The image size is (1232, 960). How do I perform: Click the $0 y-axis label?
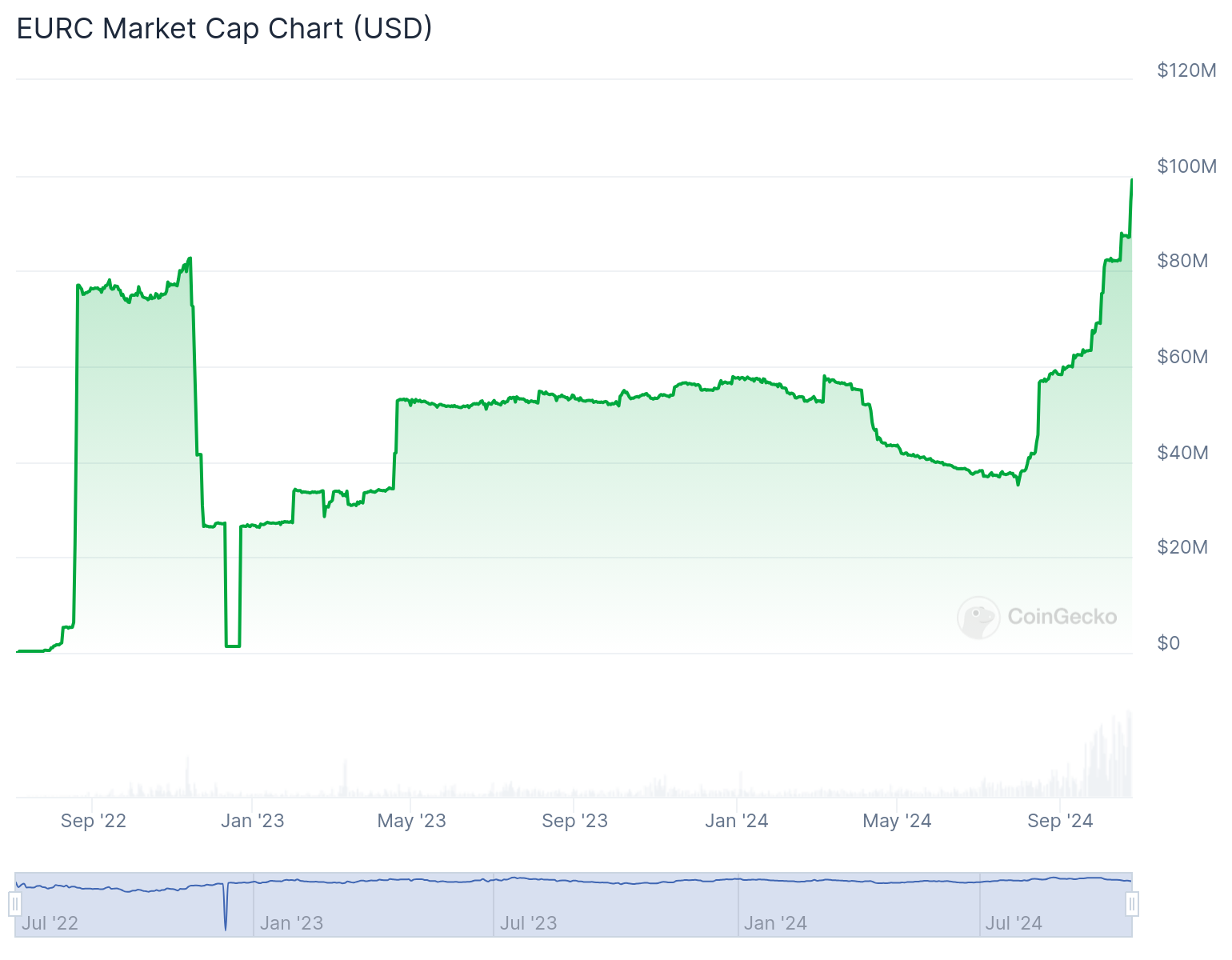pyautogui.click(x=1168, y=643)
